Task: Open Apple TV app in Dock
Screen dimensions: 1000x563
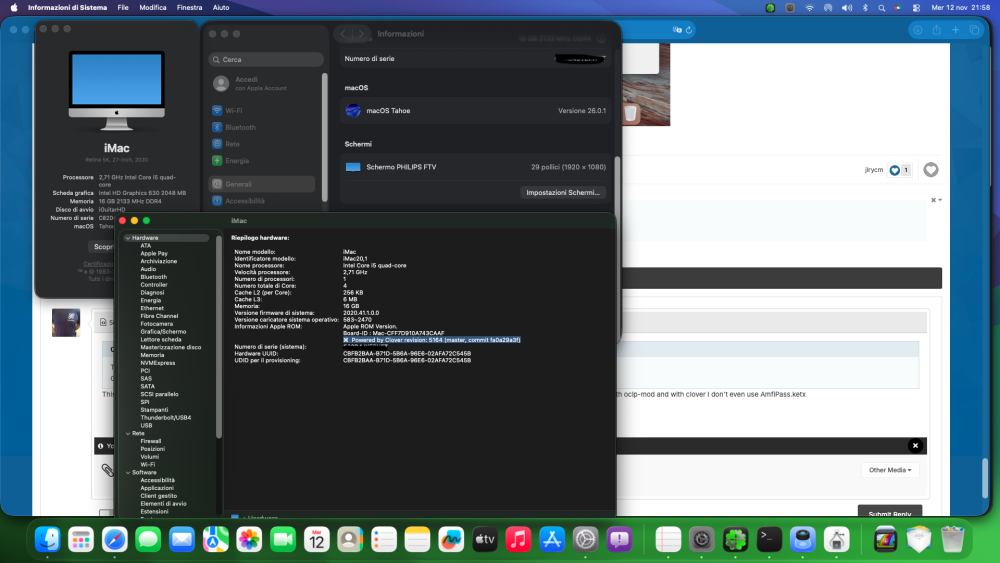Action: (x=485, y=539)
